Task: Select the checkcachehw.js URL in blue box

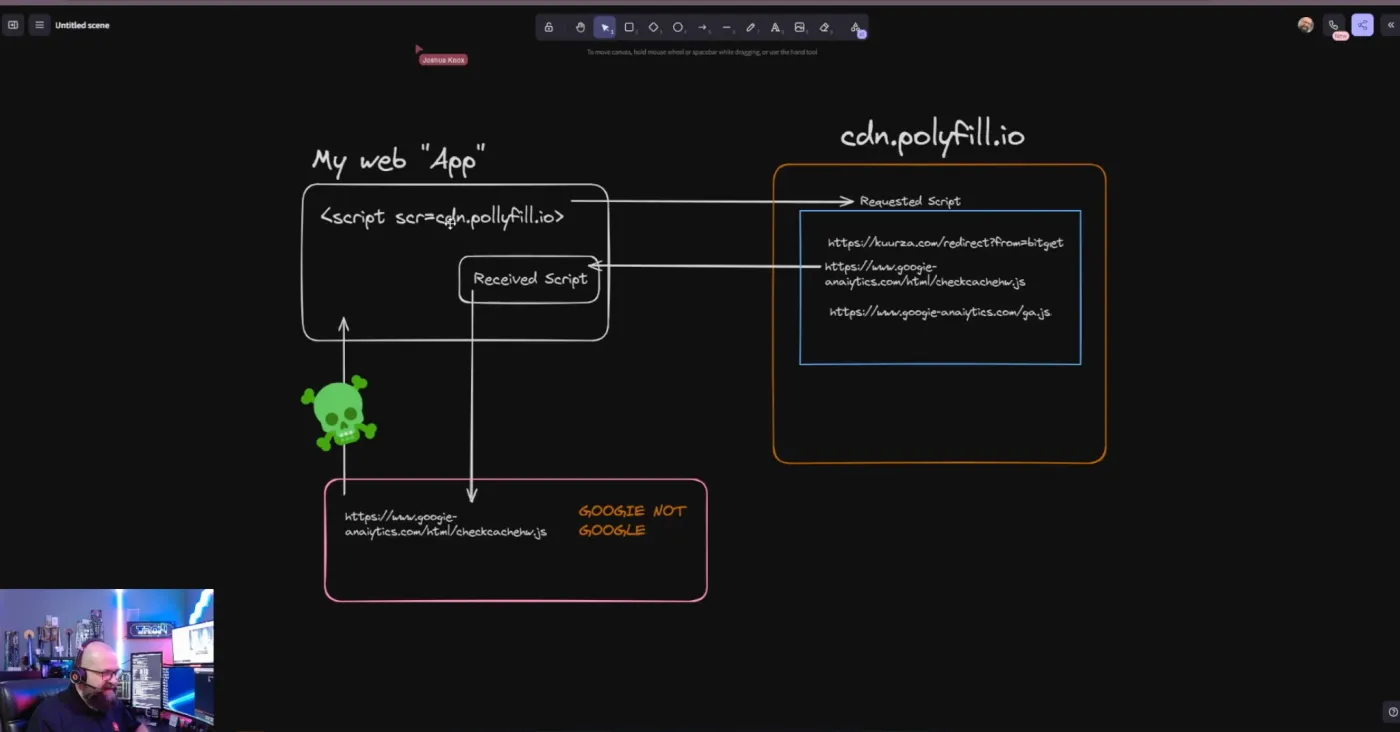Action: (925, 274)
